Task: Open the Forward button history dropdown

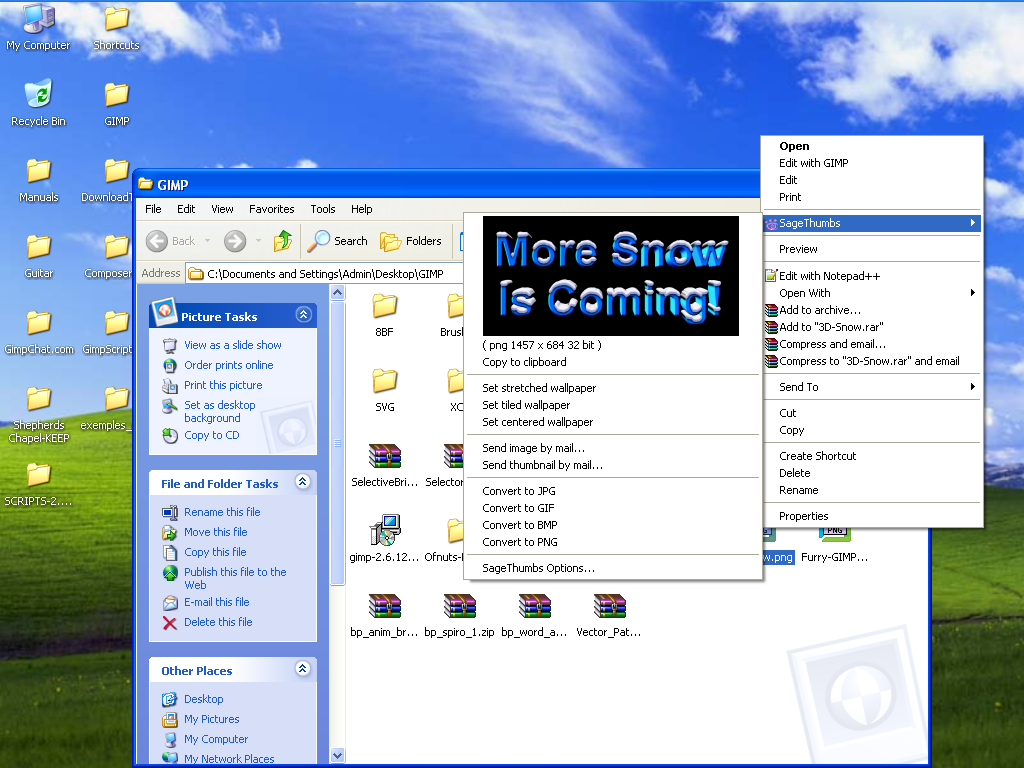Action: coord(259,241)
